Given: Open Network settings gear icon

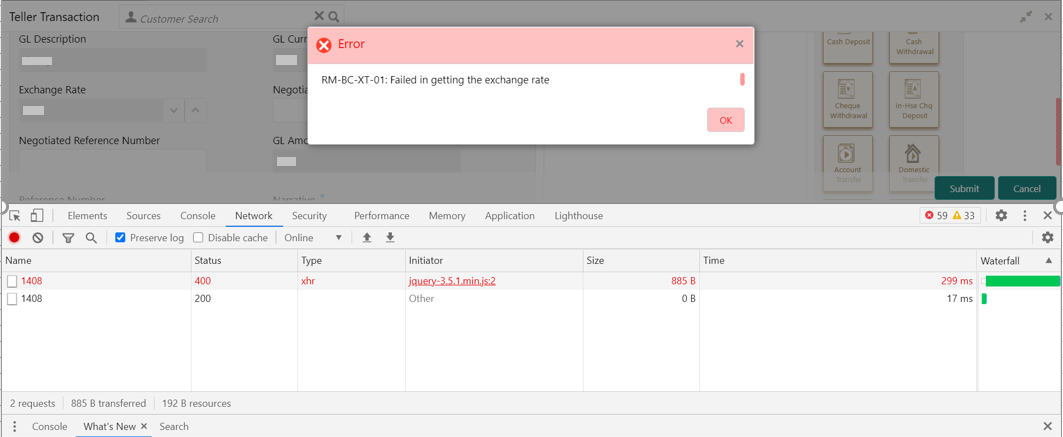Looking at the screenshot, I should (x=1047, y=238).
